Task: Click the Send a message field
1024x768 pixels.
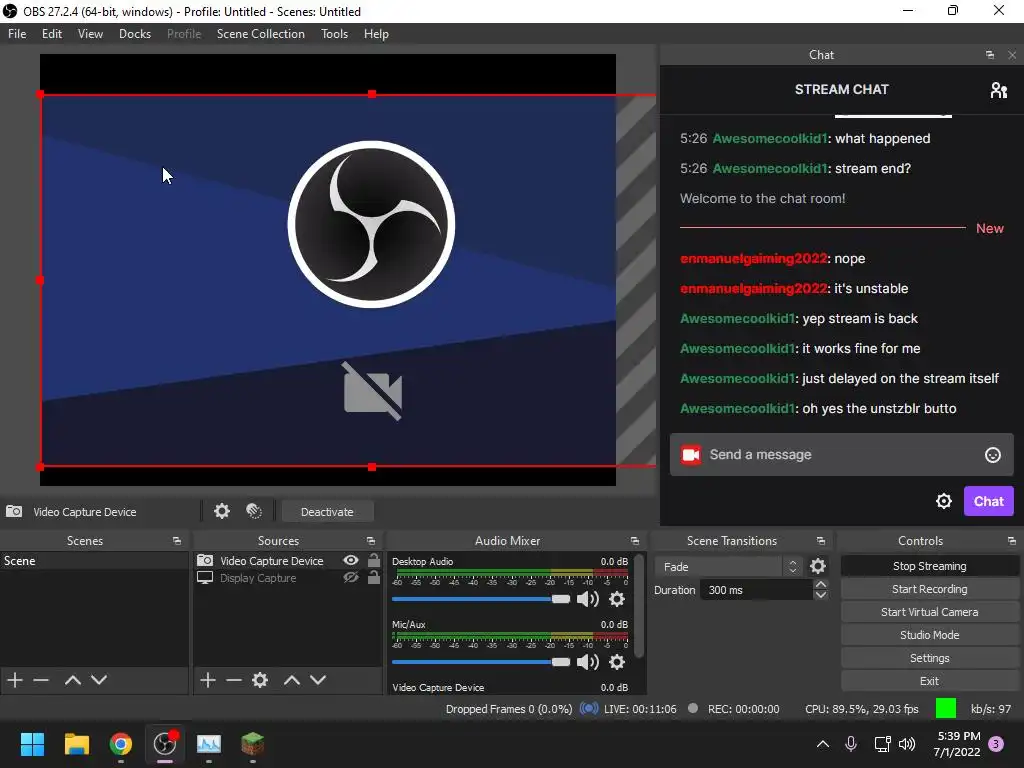Action: (842, 455)
